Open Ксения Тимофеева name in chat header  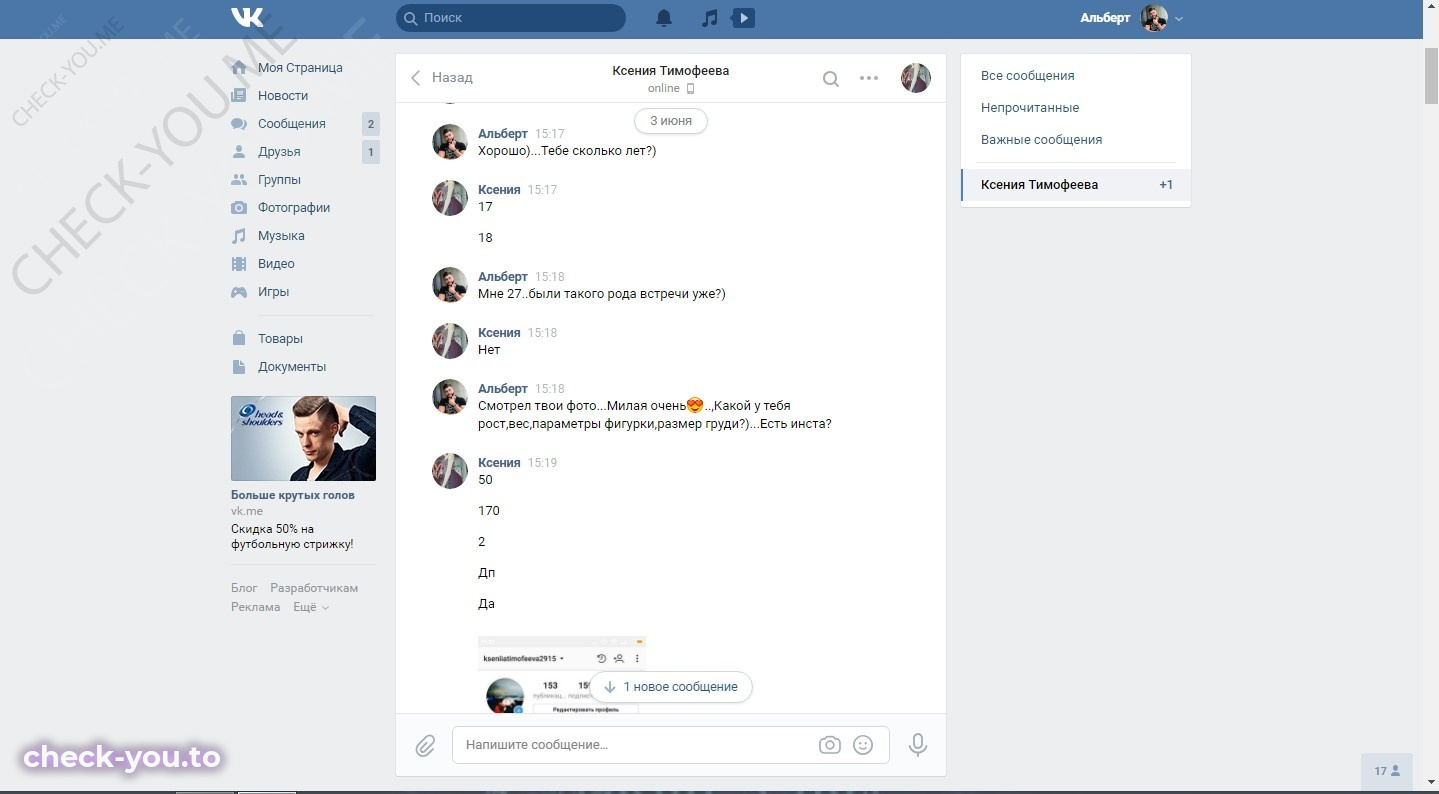671,71
